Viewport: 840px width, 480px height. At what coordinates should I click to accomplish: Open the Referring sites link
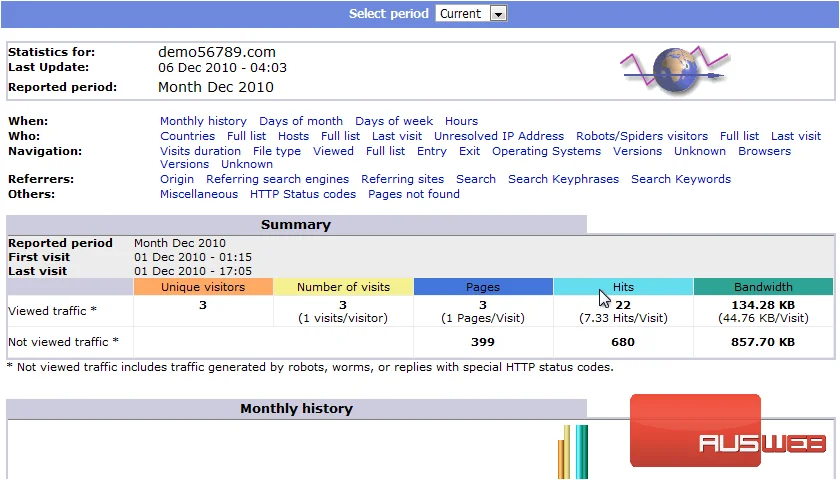pos(402,179)
